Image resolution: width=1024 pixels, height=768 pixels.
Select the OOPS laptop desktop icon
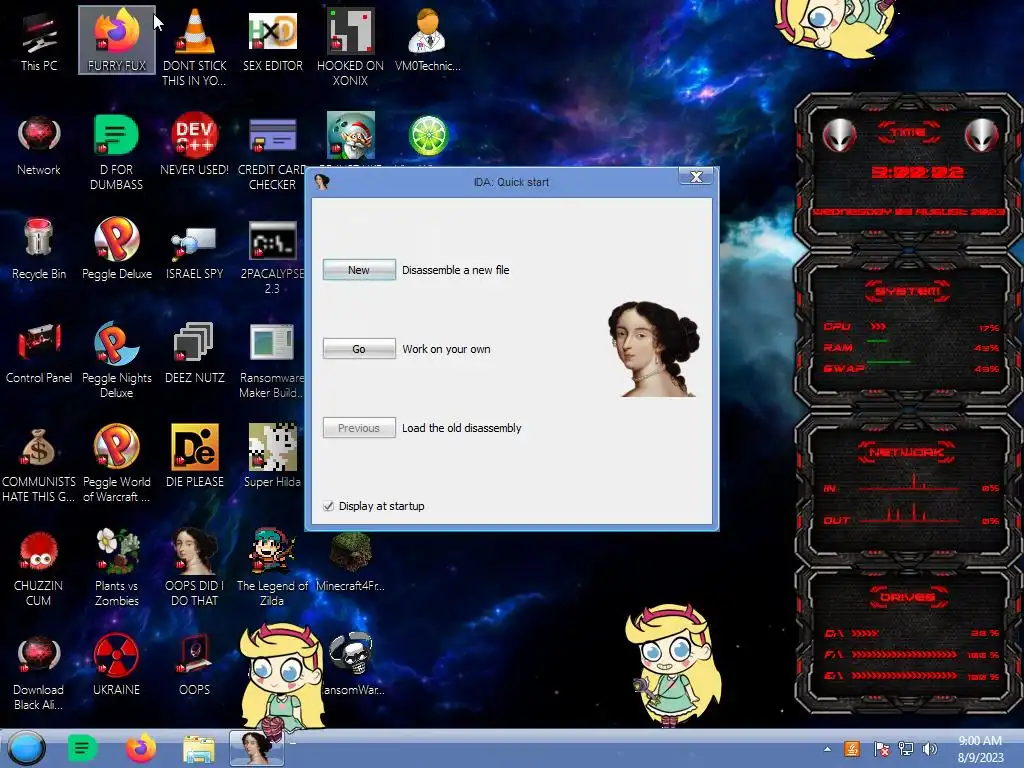pos(195,665)
